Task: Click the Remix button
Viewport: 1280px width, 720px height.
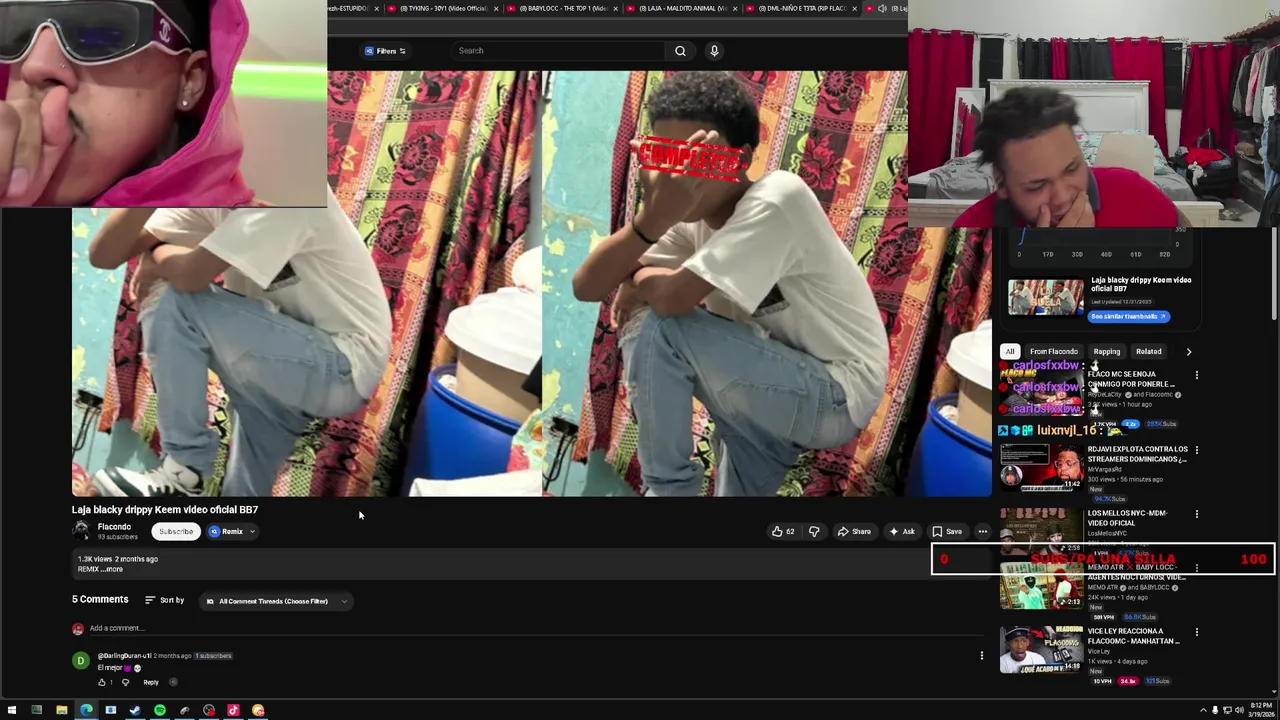Action: coord(227,532)
